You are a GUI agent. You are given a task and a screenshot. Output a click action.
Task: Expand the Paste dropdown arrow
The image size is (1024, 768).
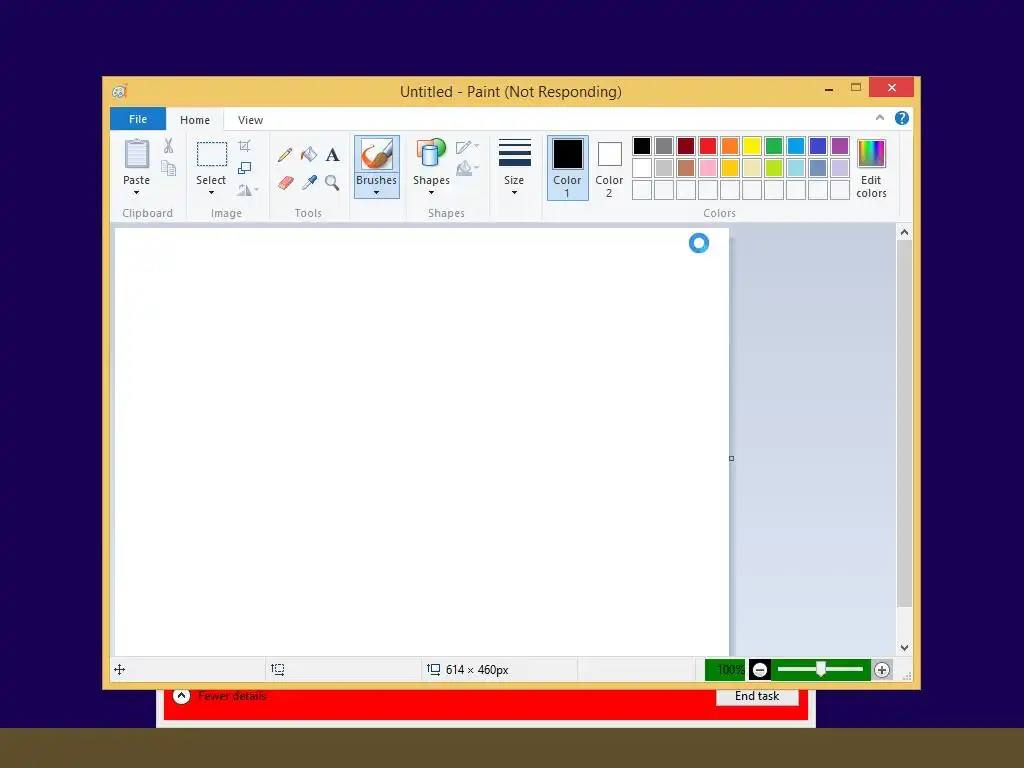point(136,193)
